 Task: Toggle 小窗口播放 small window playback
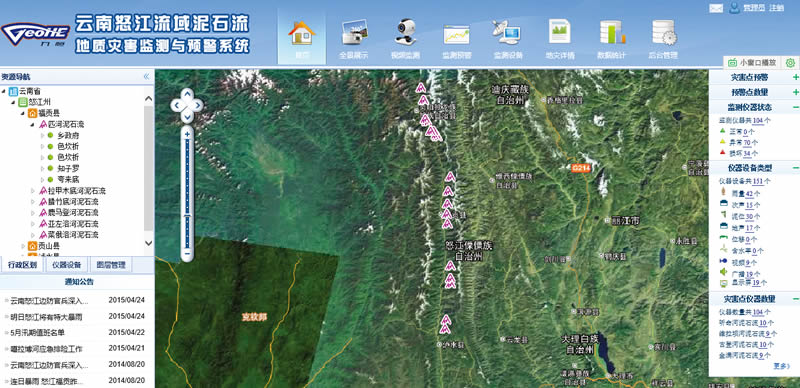pos(753,63)
